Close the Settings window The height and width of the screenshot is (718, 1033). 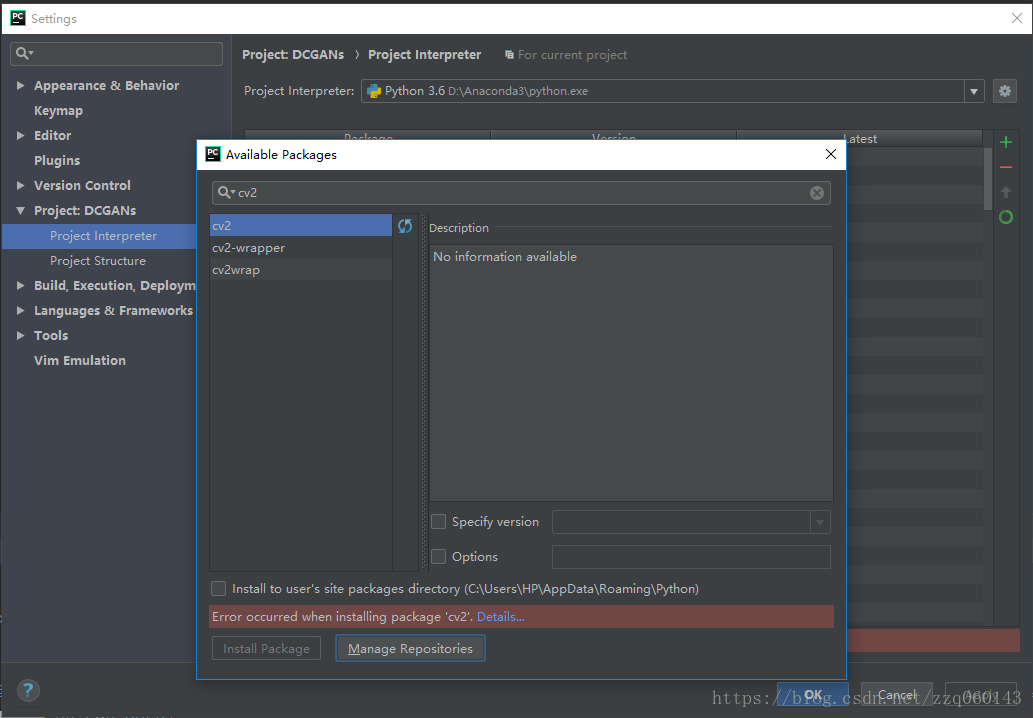(1017, 18)
